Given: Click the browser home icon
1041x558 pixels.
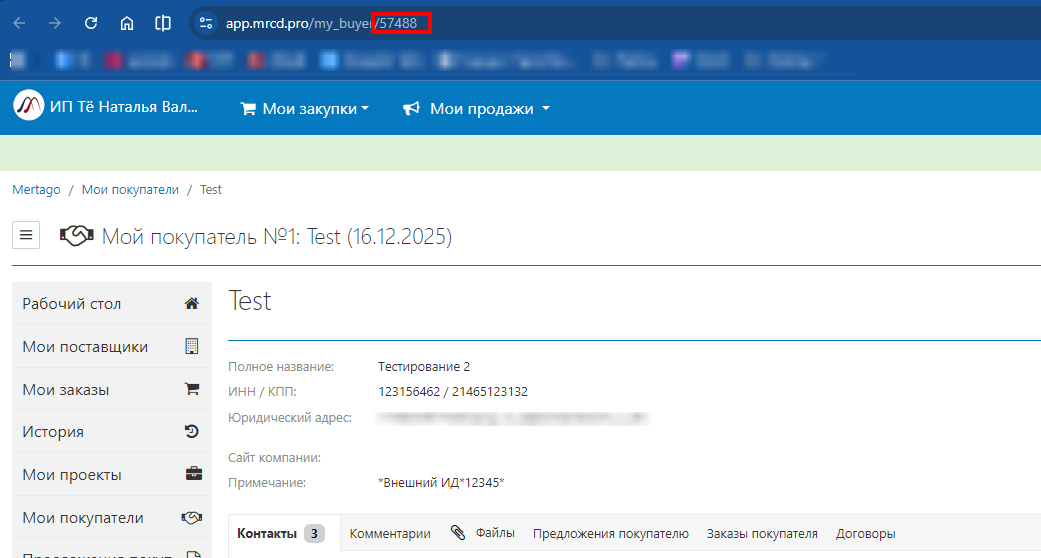Looking at the screenshot, I should point(127,23).
